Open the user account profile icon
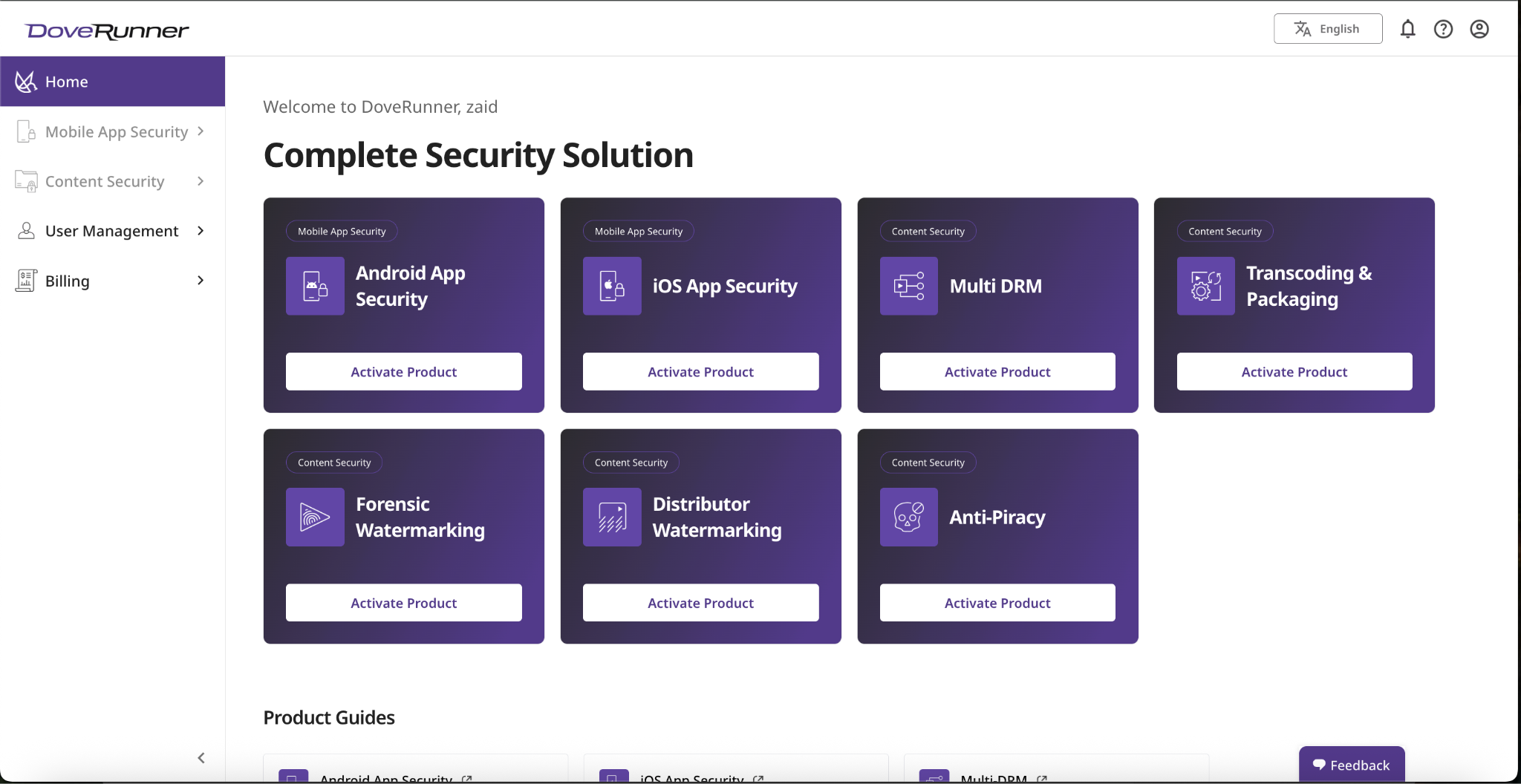Viewport: 1521px width, 784px height. pyautogui.click(x=1479, y=29)
